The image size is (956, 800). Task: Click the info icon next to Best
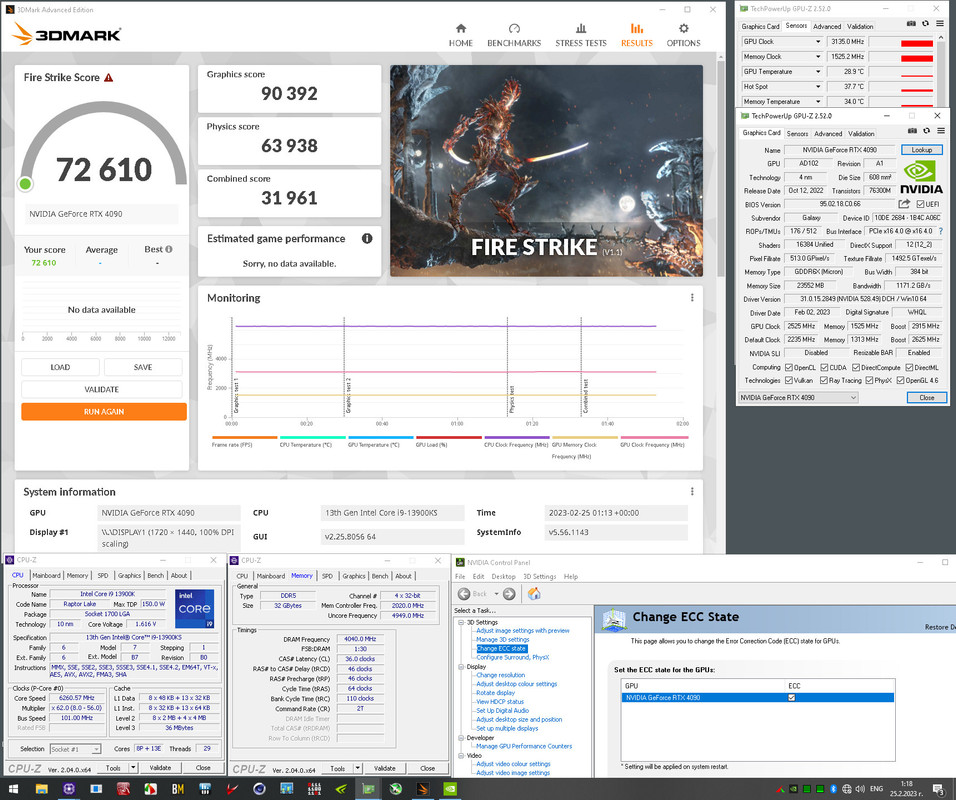[169, 249]
